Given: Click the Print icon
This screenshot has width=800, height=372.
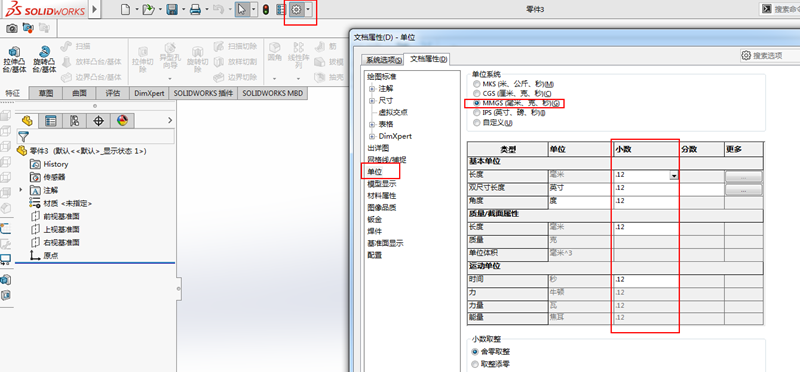Looking at the screenshot, I should point(195,9).
